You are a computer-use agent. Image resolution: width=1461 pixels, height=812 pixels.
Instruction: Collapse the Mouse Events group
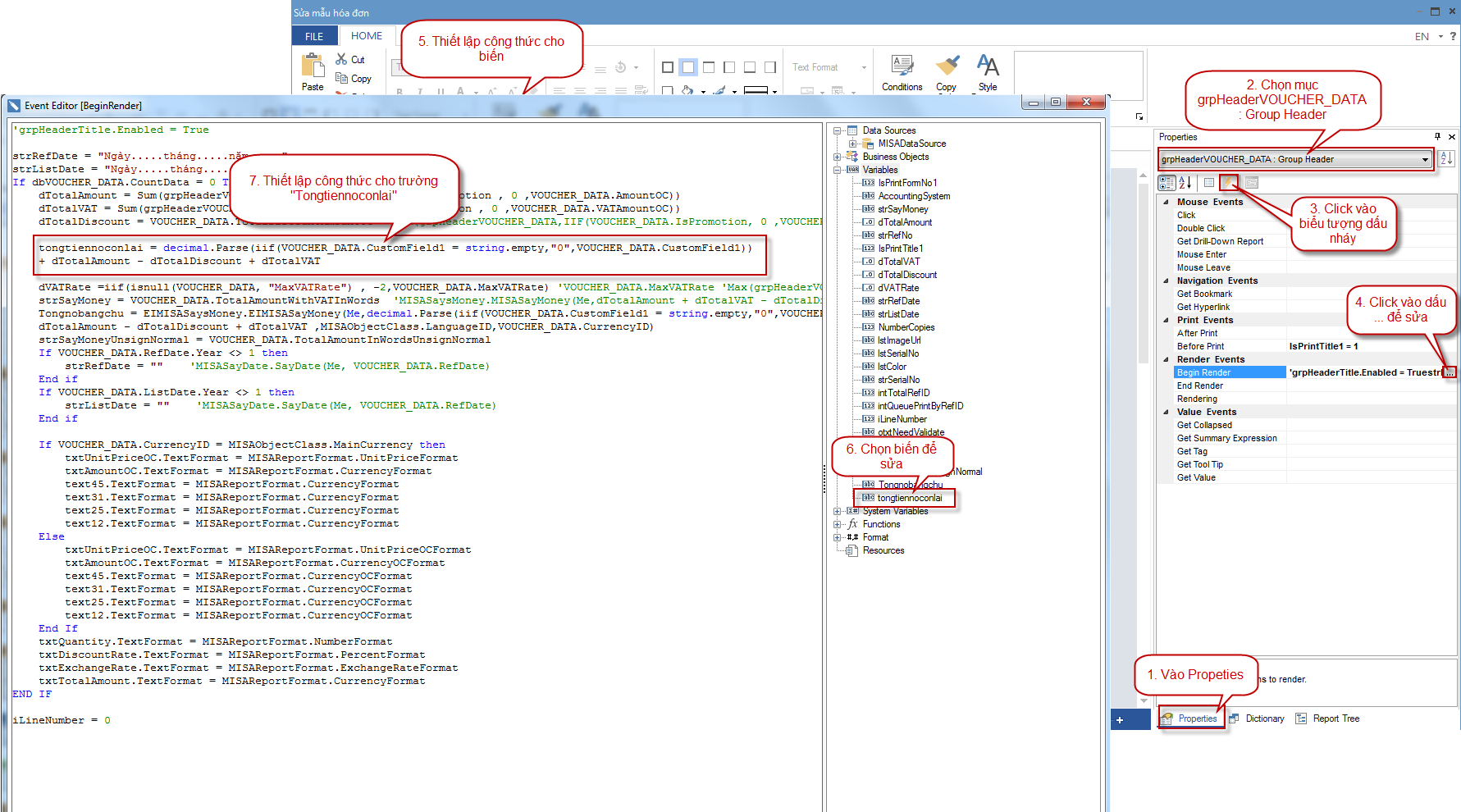tap(1167, 202)
